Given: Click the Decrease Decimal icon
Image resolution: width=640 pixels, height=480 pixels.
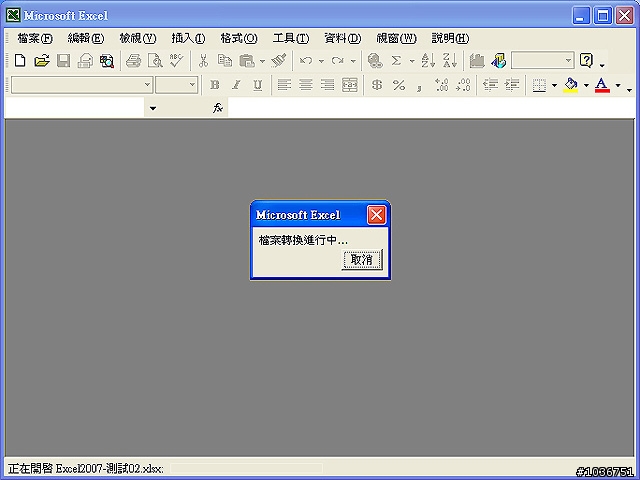Looking at the screenshot, I should pyautogui.click(x=463, y=85).
